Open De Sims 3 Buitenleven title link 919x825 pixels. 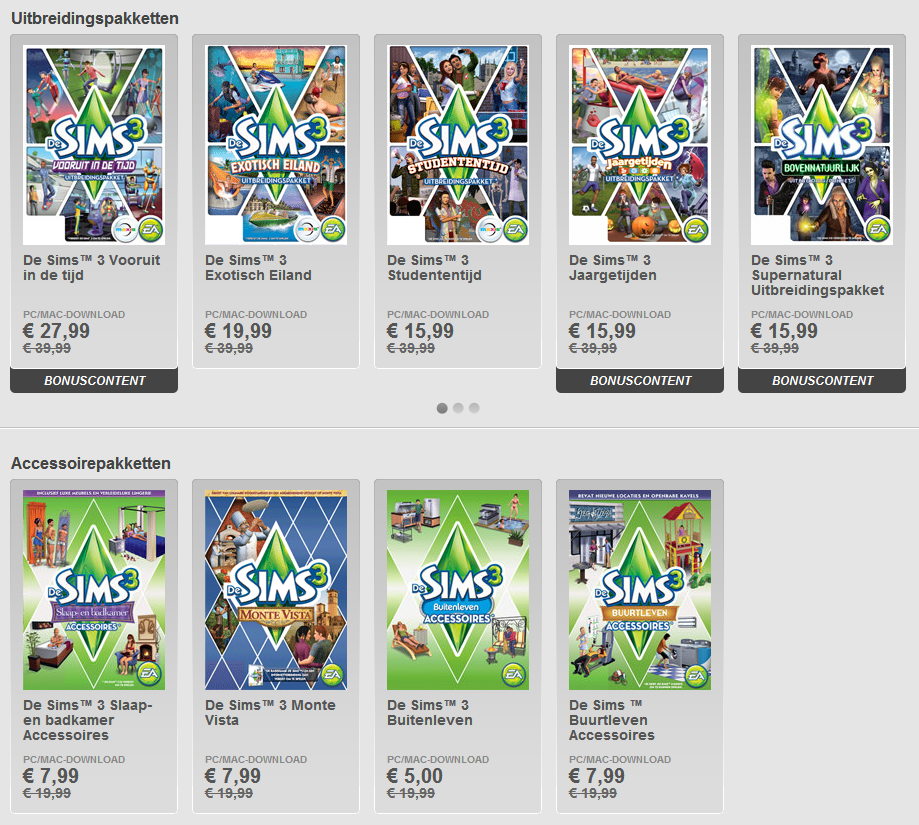coord(430,712)
